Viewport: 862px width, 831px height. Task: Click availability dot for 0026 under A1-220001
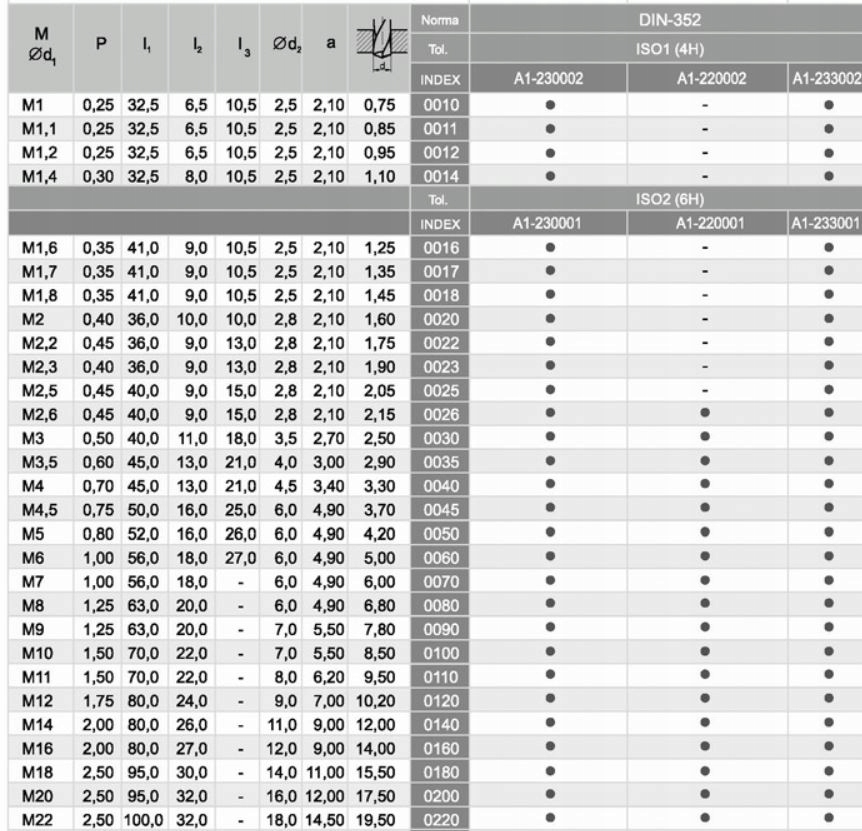pos(705,413)
